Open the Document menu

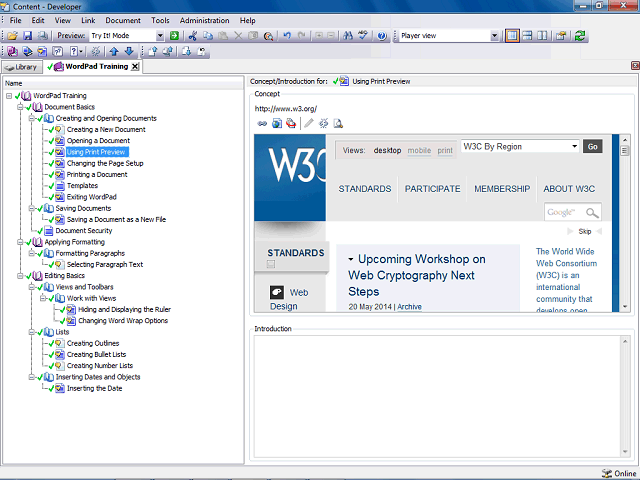point(123,20)
